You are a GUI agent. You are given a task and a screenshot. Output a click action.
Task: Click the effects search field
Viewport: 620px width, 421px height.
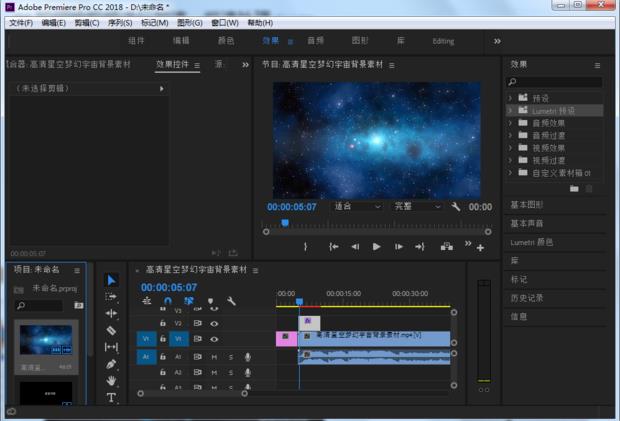(x=558, y=82)
